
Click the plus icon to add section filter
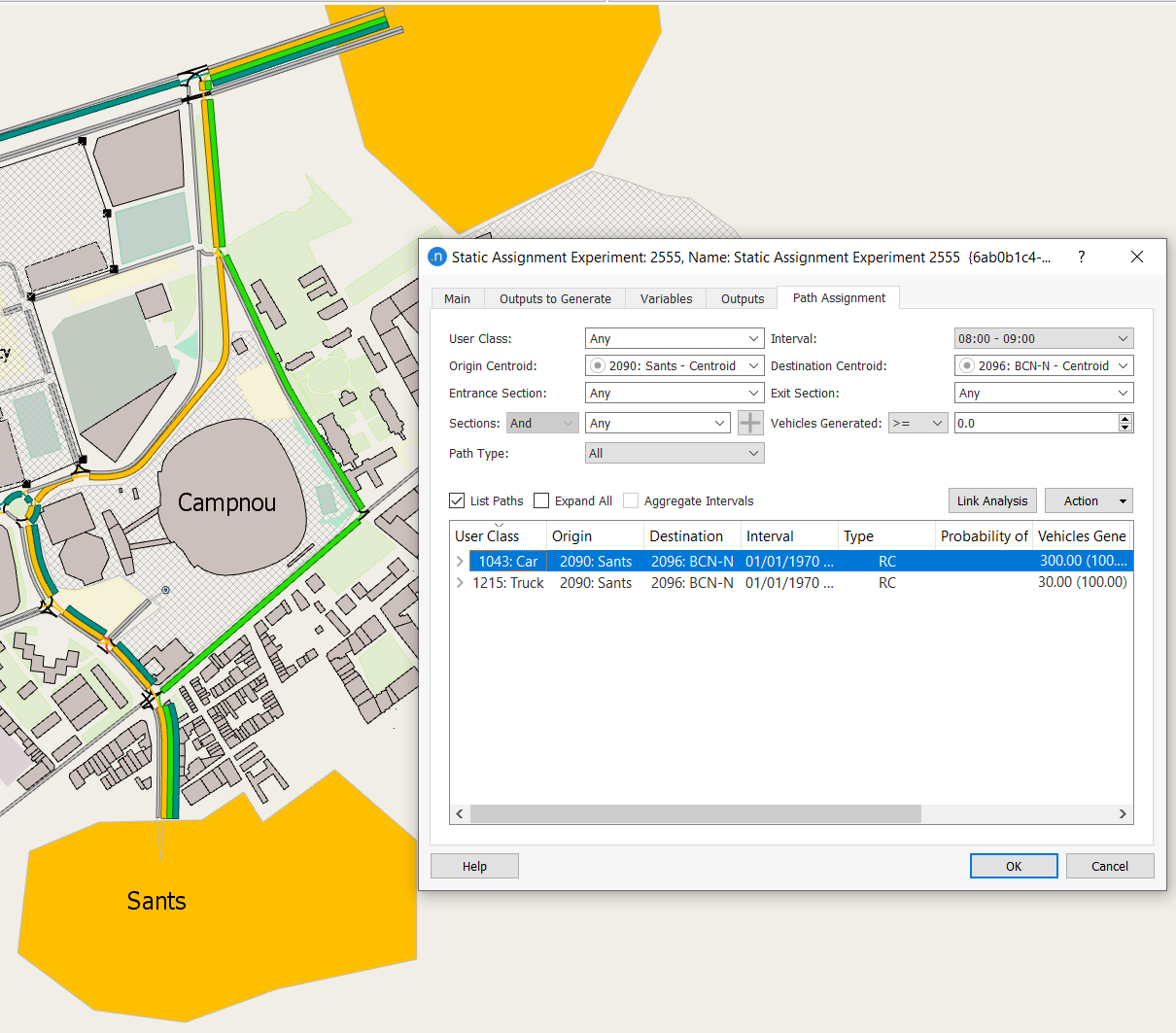(750, 423)
